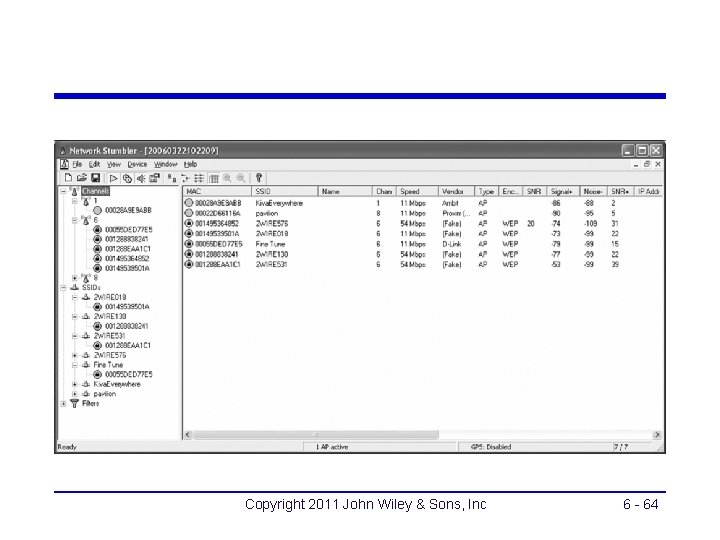
Task: Collapse the SSIDs tree node
Action: point(63,287)
